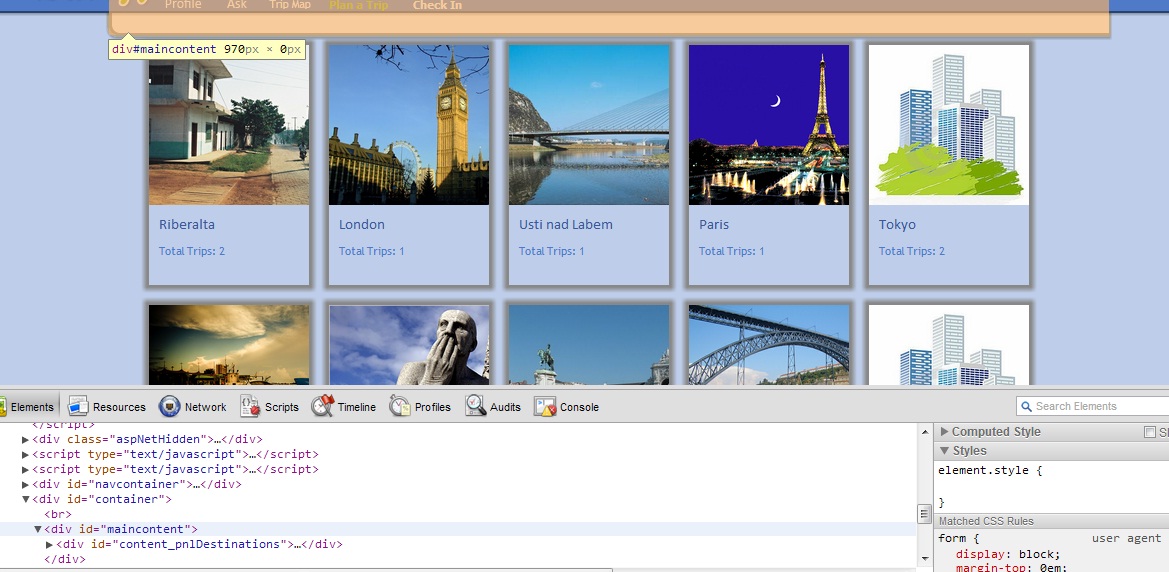Click the equestrian monument photo
The image size is (1169, 572).
[589, 345]
